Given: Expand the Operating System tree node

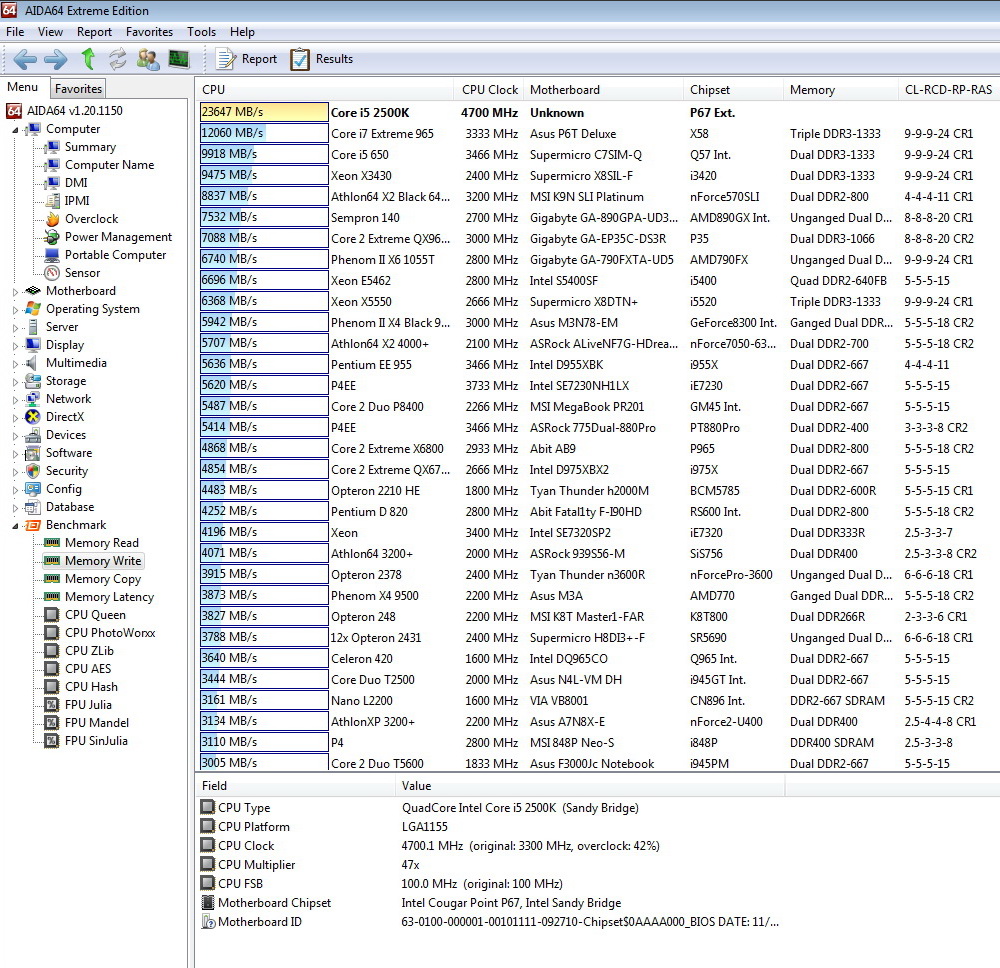Looking at the screenshot, I should point(15,309).
